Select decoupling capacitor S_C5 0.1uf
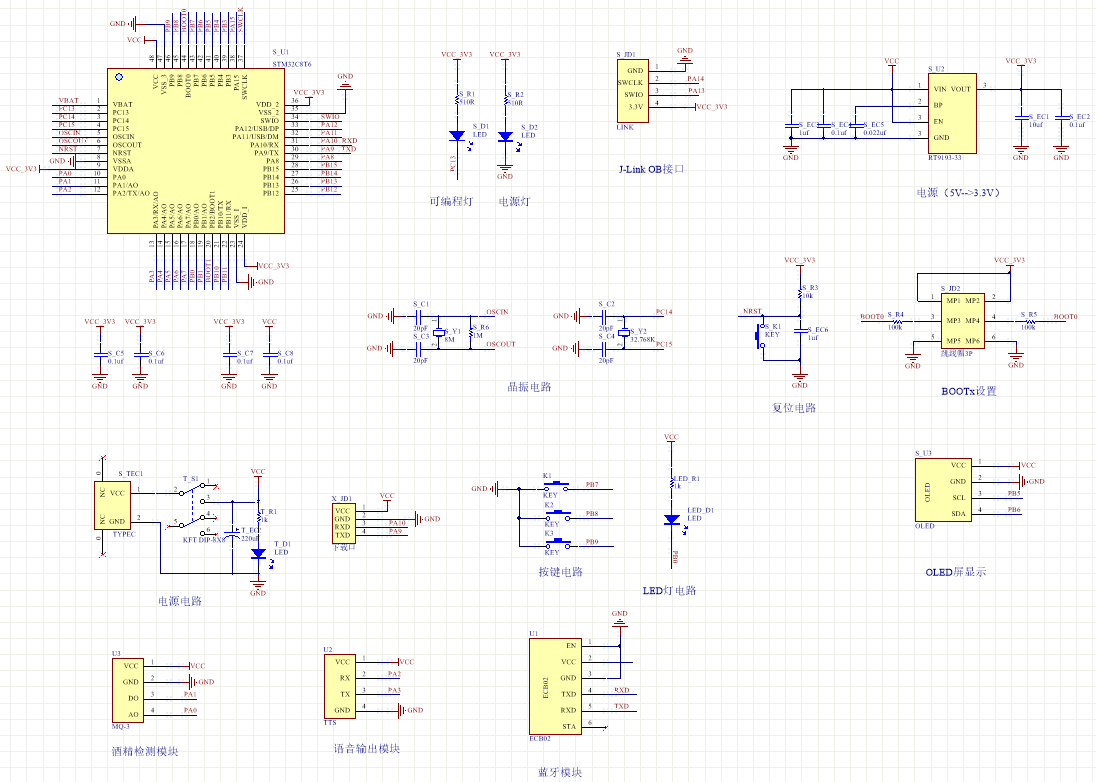1096x782 pixels. 100,356
